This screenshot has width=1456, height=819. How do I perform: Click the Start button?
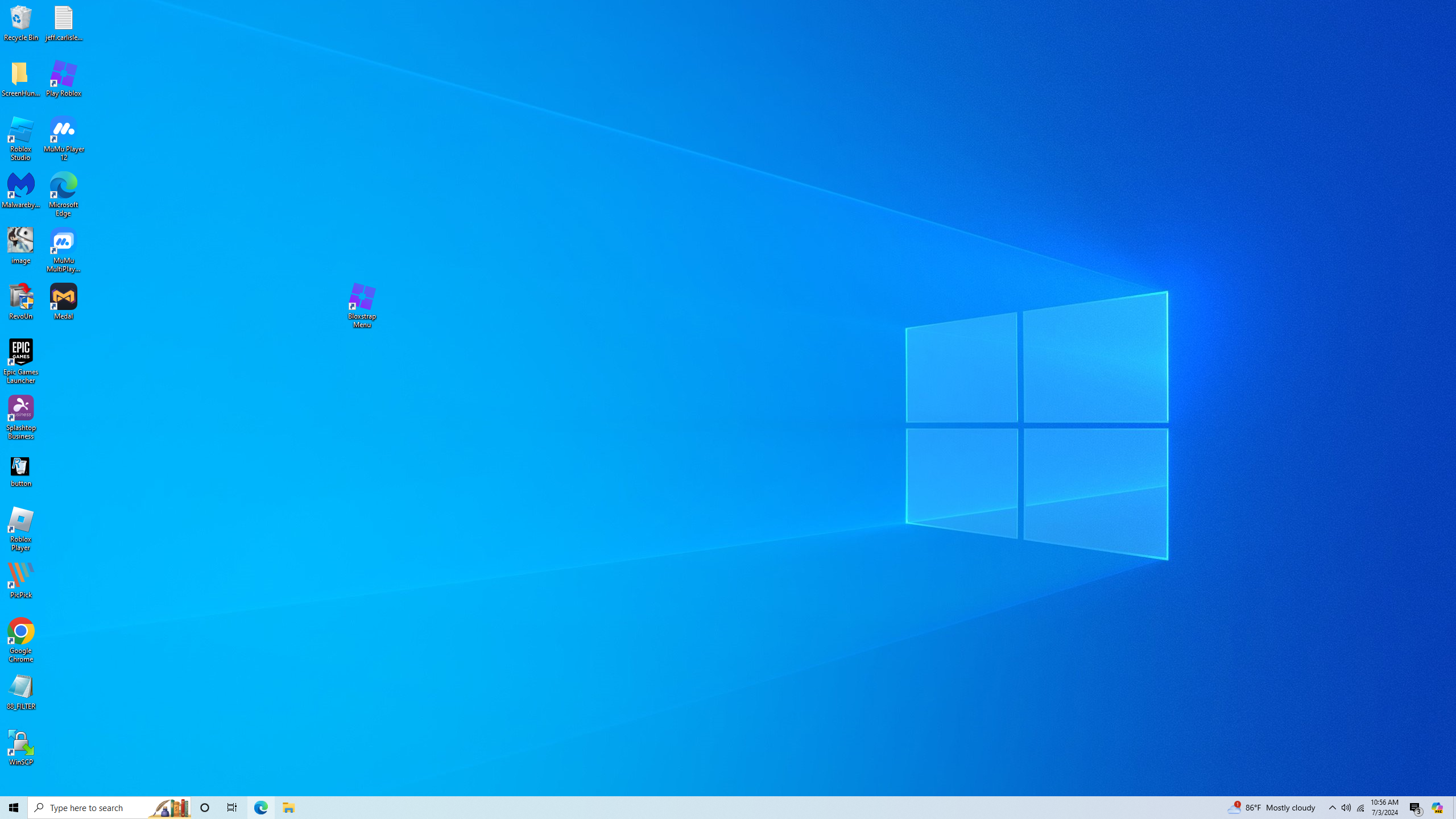tap(14, 808)
